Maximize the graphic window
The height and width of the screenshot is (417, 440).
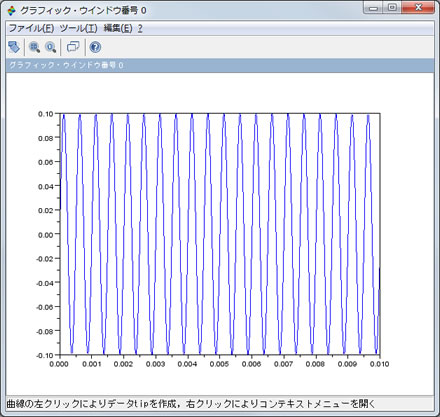coord(392,8)
